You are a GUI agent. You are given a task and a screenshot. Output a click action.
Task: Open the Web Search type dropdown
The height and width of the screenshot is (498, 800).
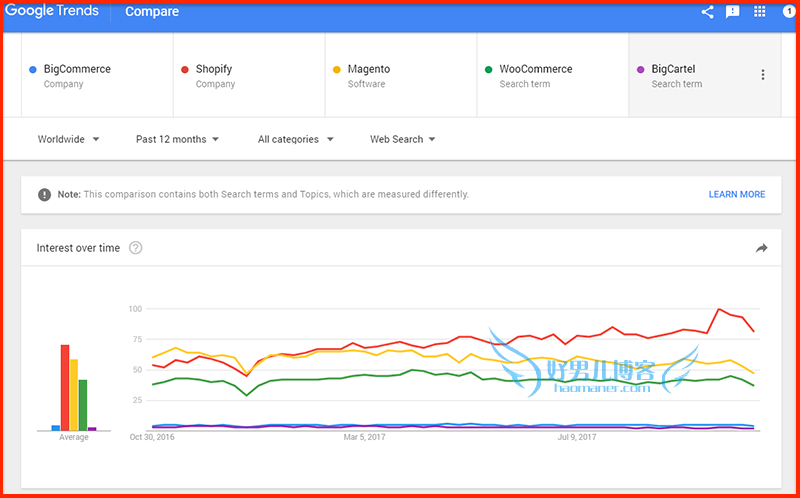(x=403, y=139)
